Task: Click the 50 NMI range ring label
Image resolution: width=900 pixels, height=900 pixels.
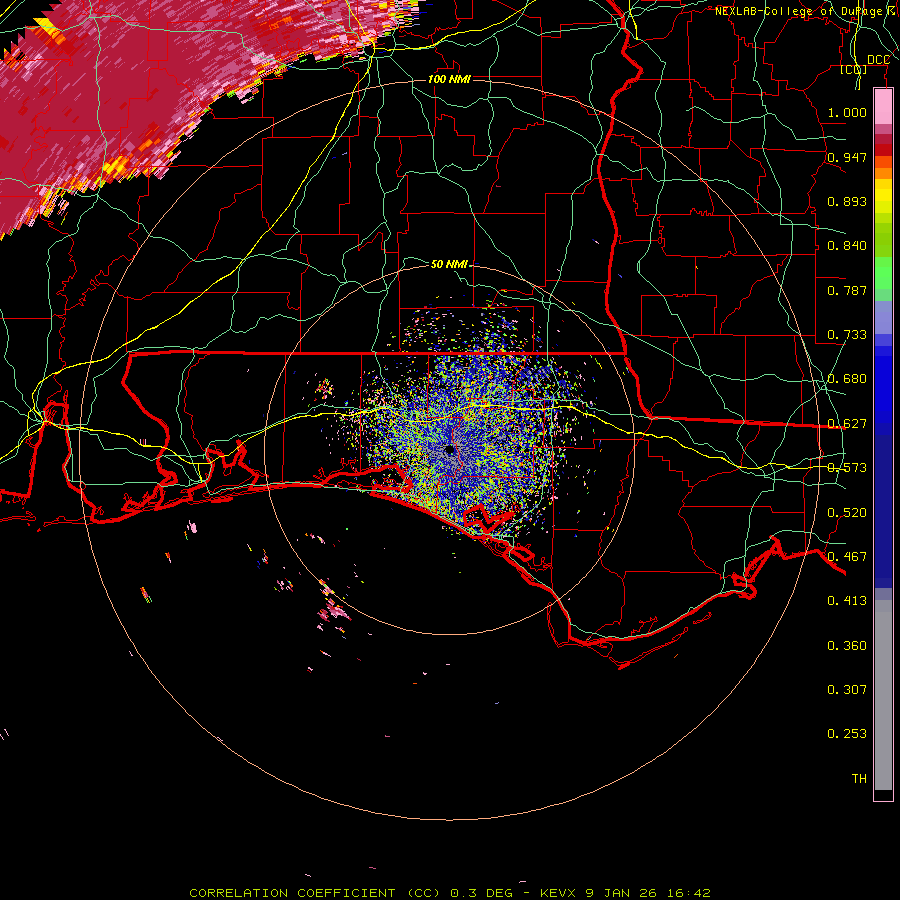Action: [449, 264]
